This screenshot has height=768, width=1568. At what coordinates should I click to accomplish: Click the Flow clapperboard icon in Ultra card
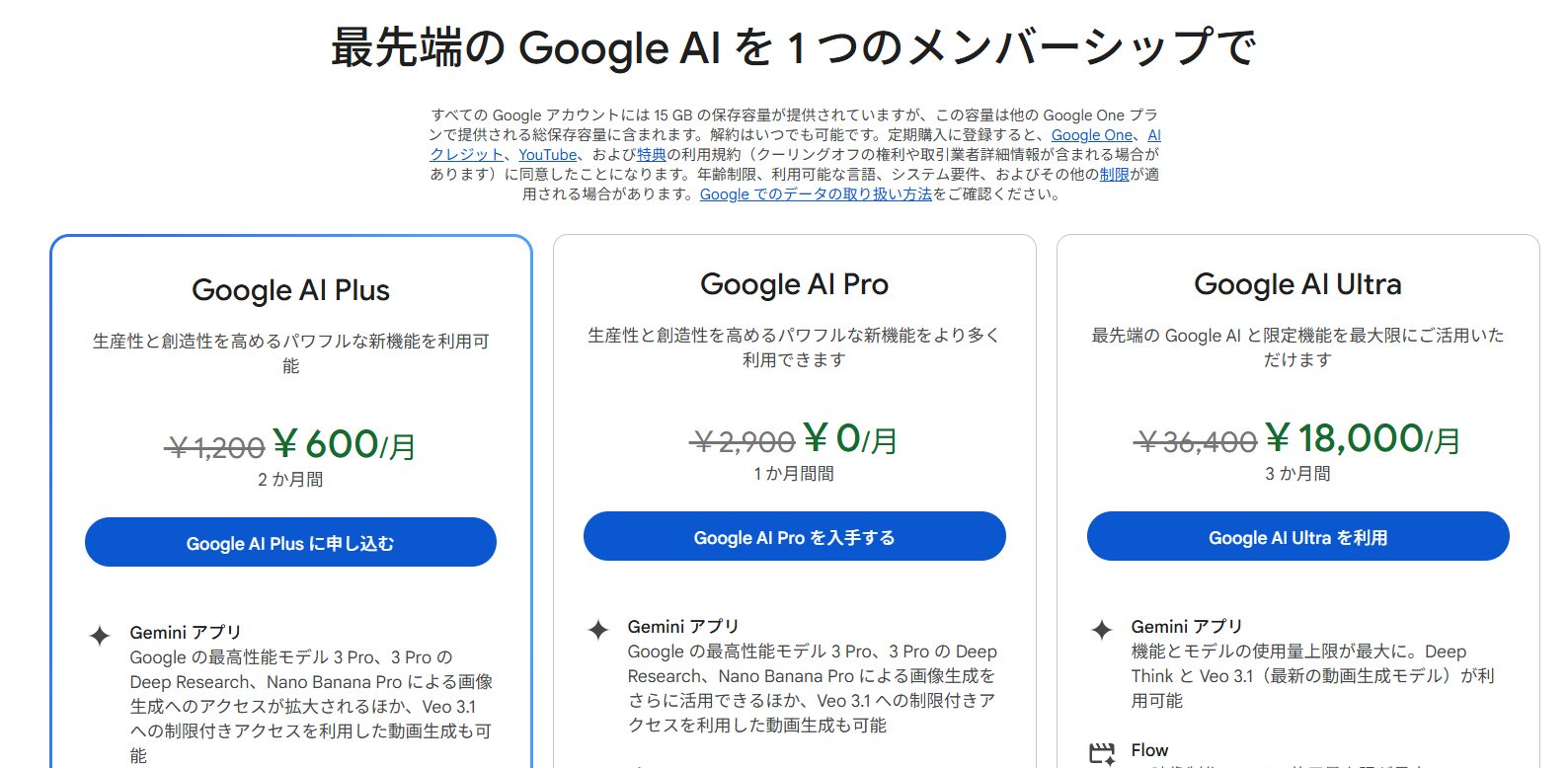(1102, 753)
